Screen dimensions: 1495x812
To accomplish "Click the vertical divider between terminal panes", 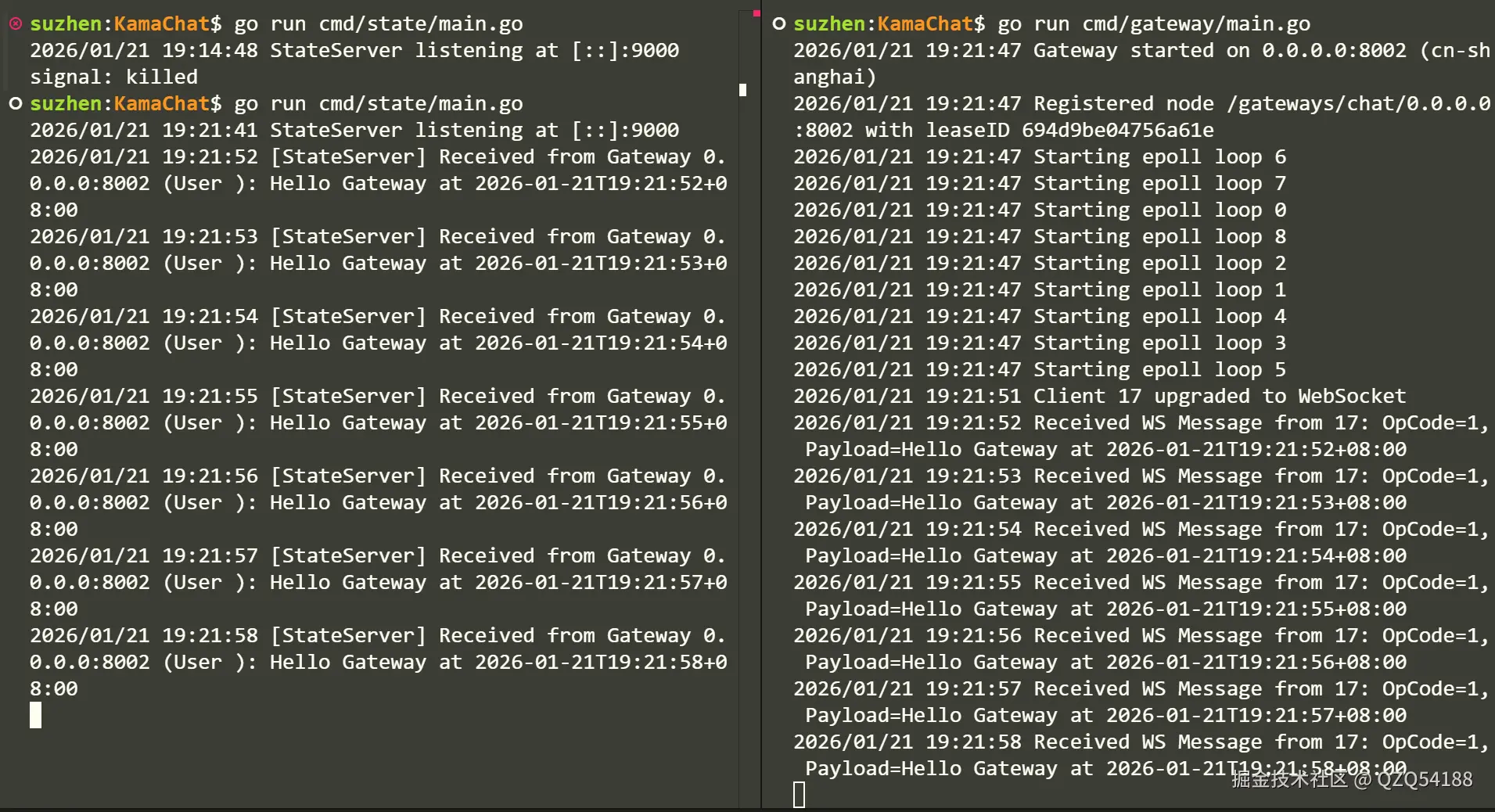I will click(761, 407).
